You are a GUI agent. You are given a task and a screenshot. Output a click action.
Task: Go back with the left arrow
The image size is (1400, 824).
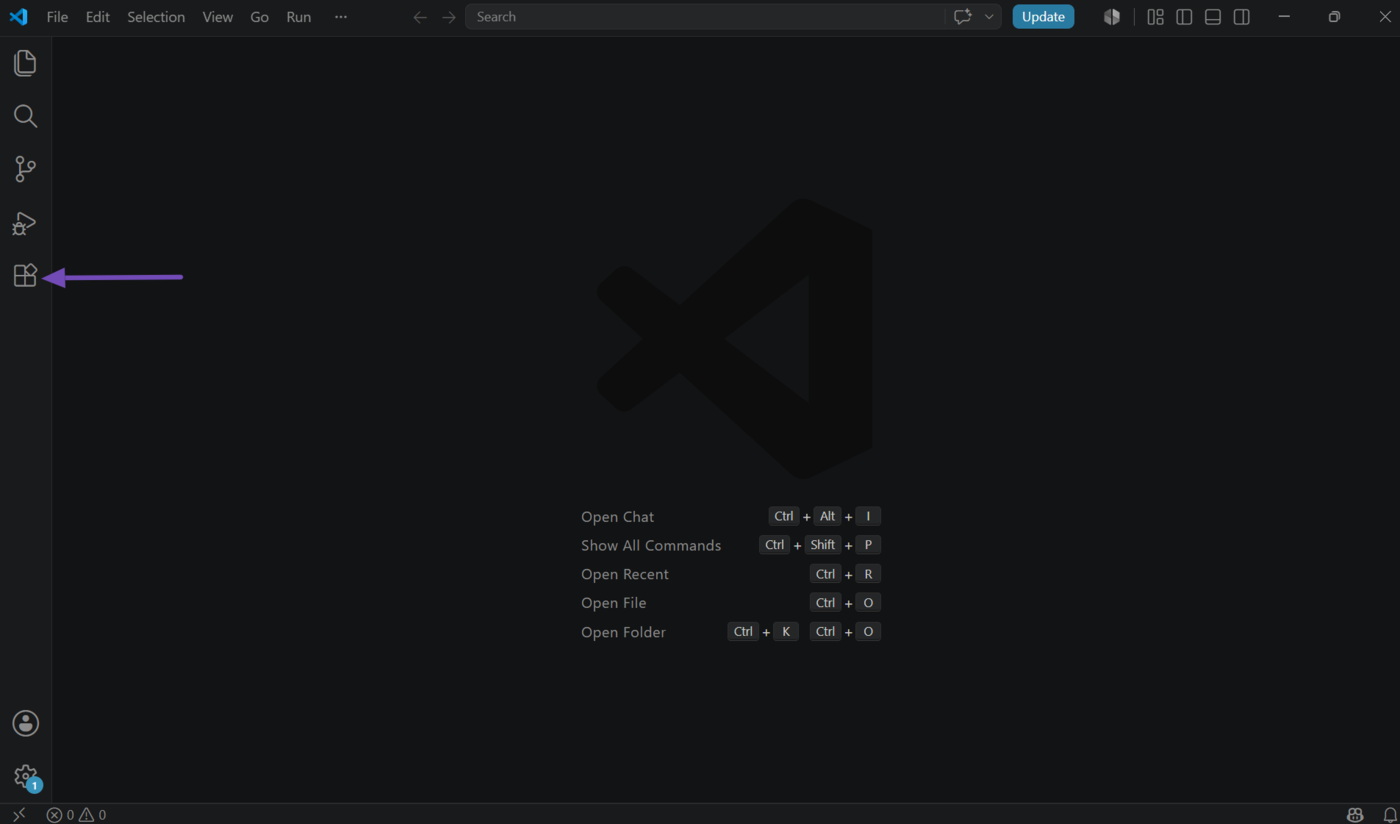point(421,17)
